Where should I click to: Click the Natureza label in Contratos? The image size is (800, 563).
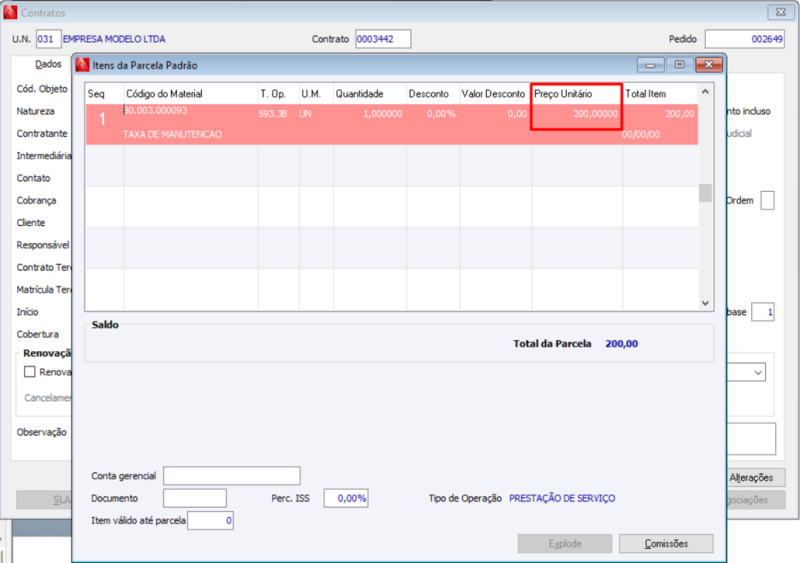pyautogui.click(x=35, y=111)
